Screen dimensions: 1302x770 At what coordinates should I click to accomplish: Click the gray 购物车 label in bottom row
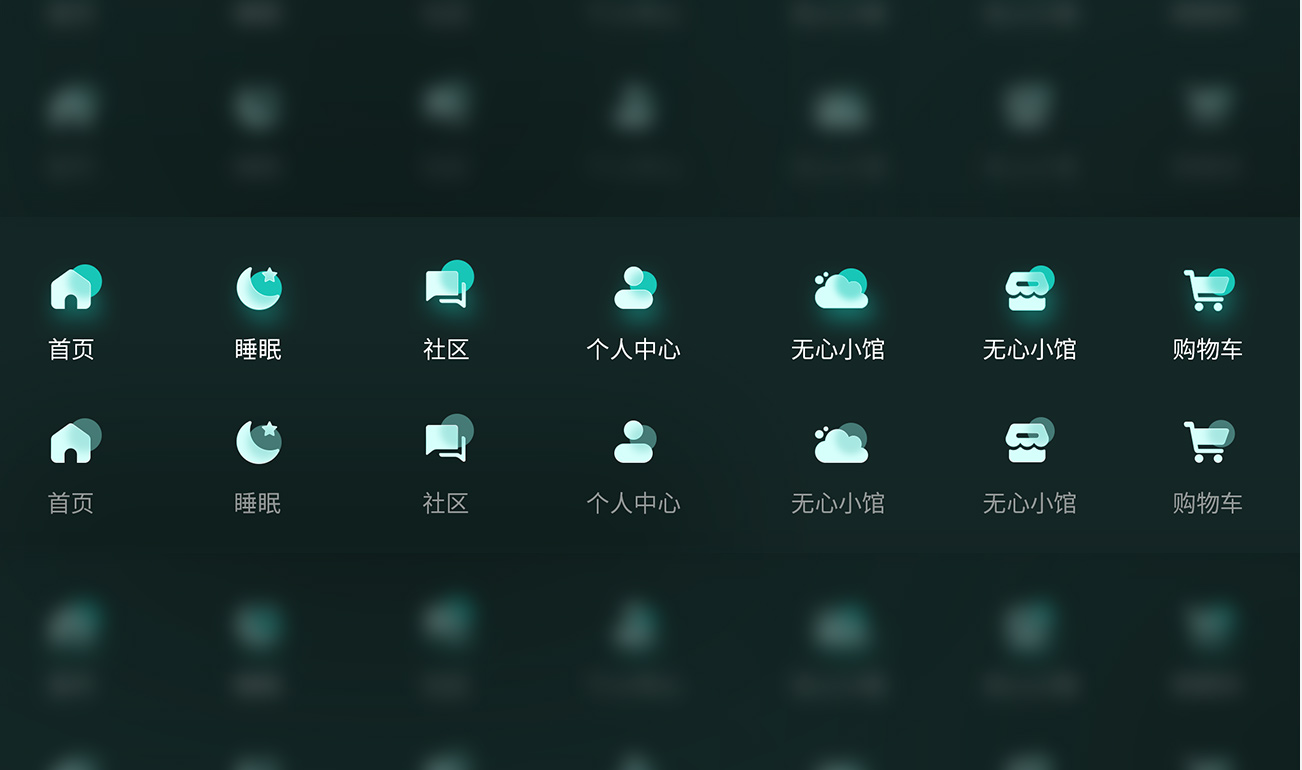pyautogui.click(x=1207, y=503)
